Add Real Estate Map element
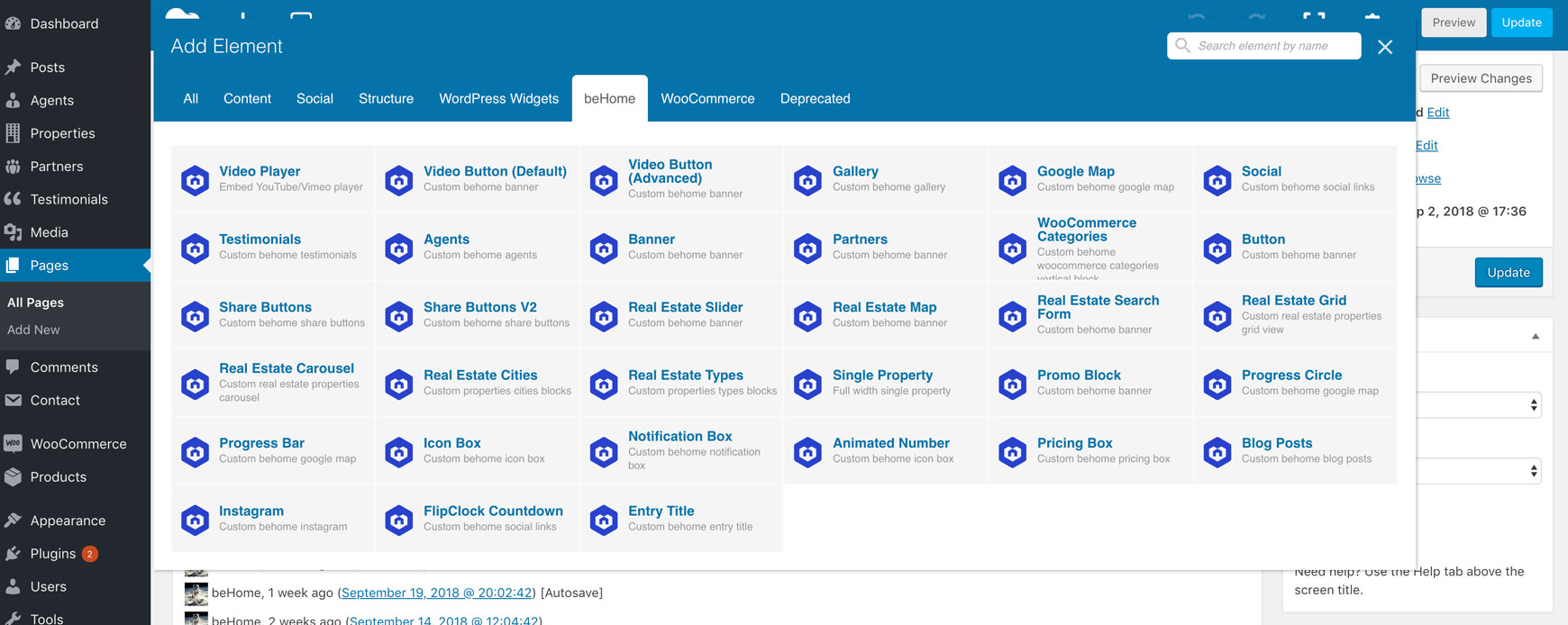 click(x=886, y=315)
